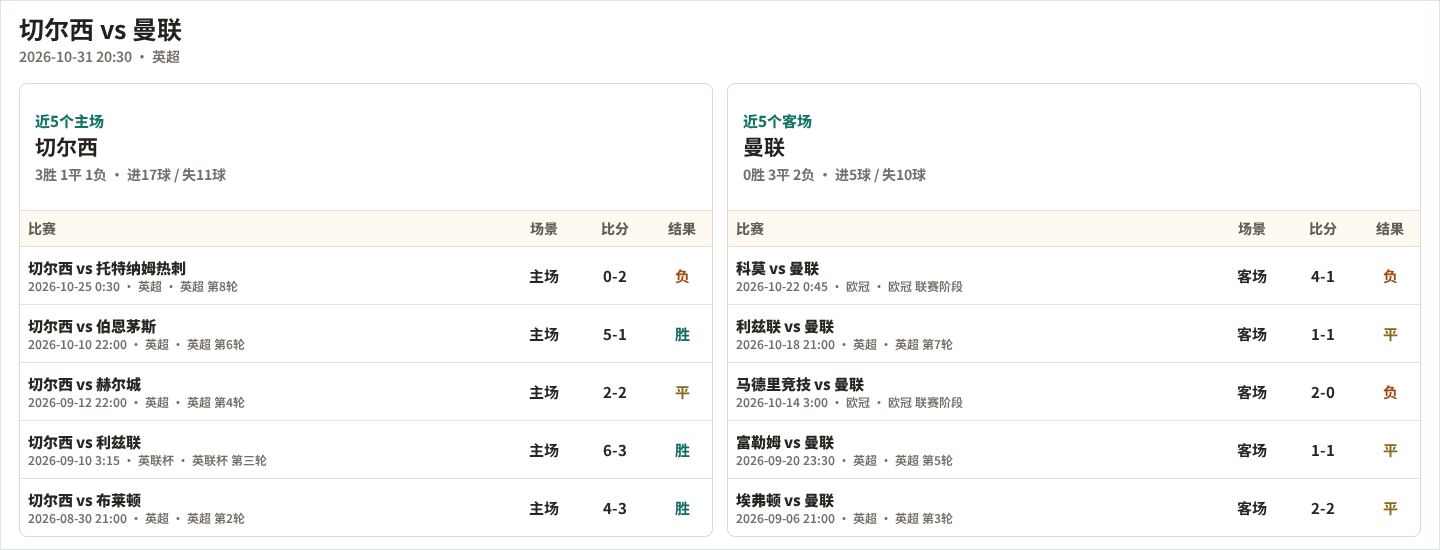Screen dimensions: 1440x550
Task: Click the 2-2 score for 赫尔城 match
Action: (x=615, y=392)
